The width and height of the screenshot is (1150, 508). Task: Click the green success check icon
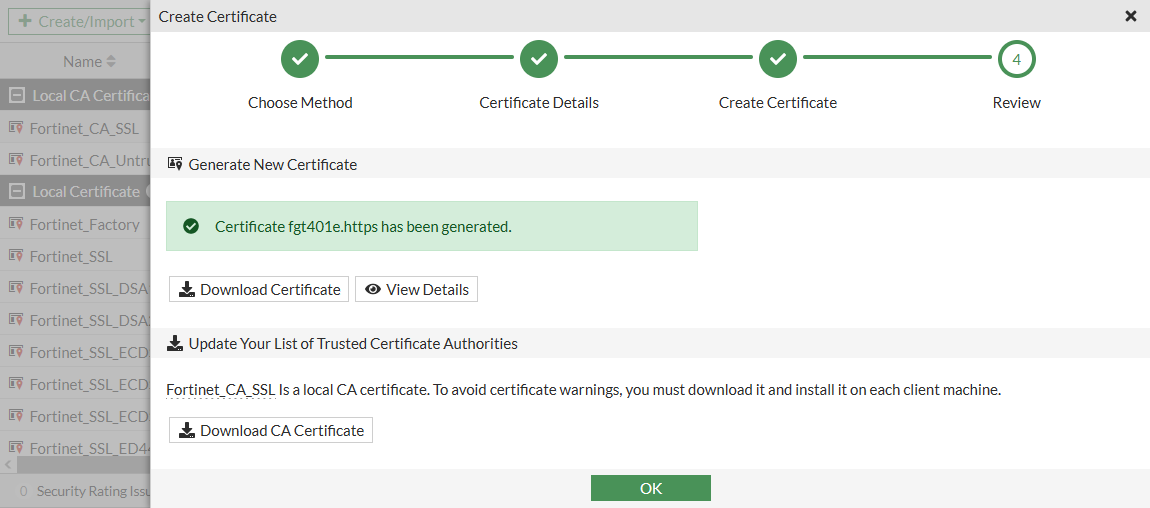191,227
